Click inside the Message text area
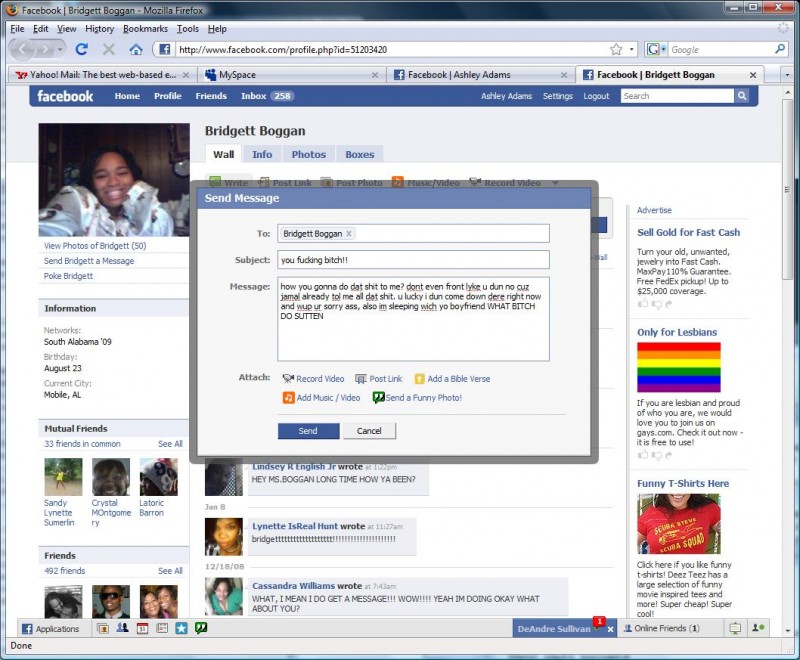The width and height of the screenshot is (800, 660). click(x=413, y=319)
